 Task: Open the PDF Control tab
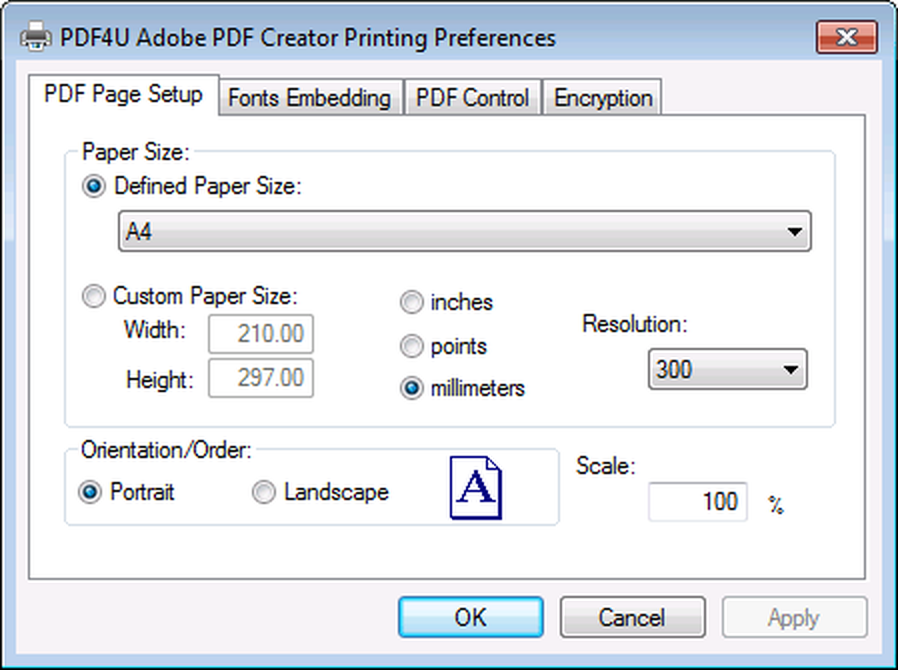(472, 98)
